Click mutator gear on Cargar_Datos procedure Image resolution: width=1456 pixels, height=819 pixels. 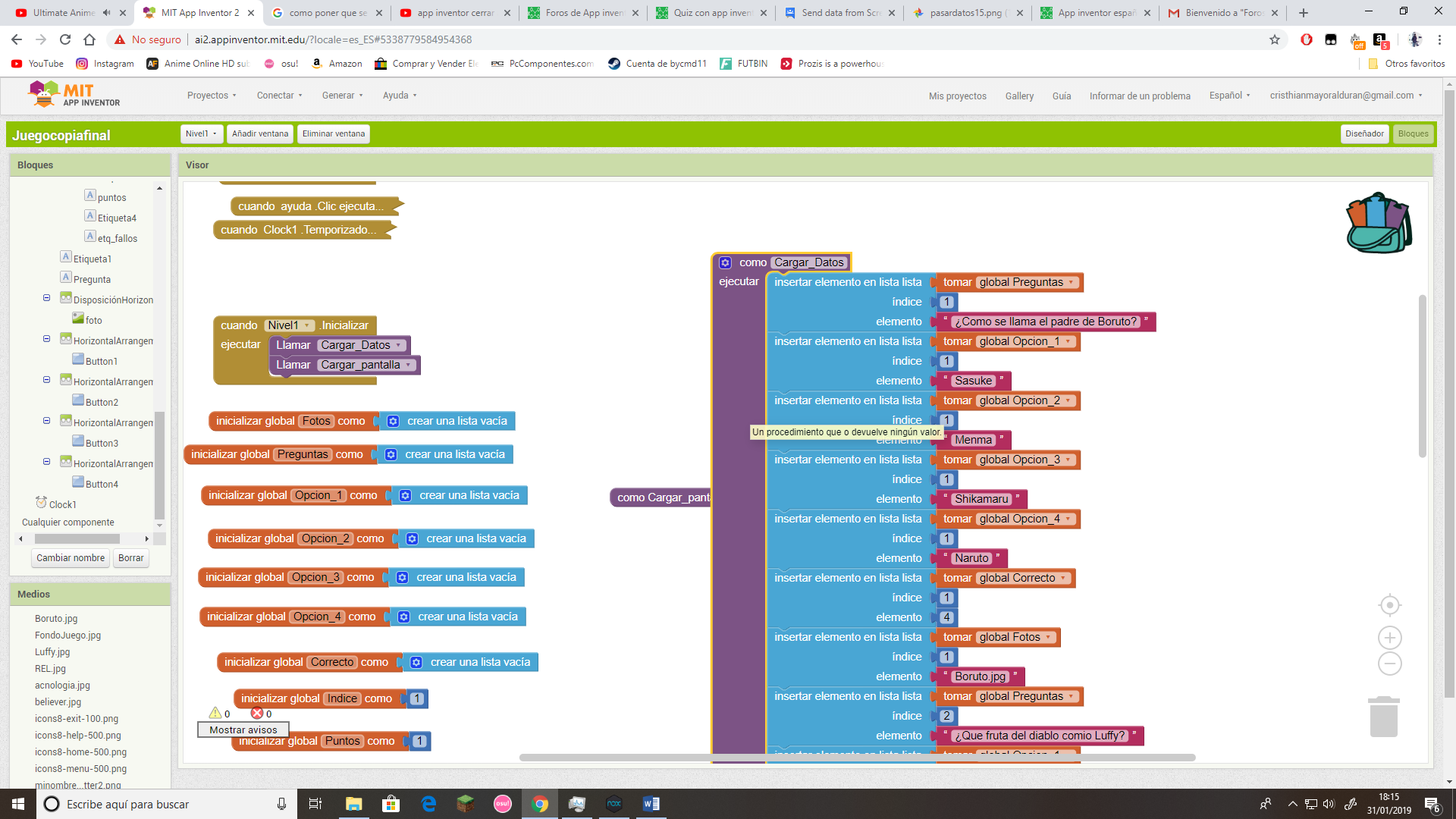(x=725, y=262)
